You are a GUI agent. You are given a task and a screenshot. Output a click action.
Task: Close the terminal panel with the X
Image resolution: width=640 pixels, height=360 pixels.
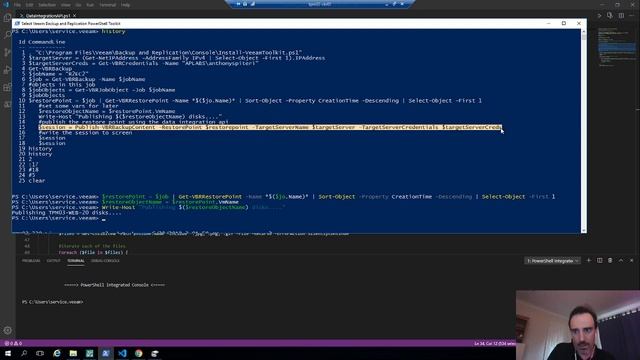(x=631, y=260)
